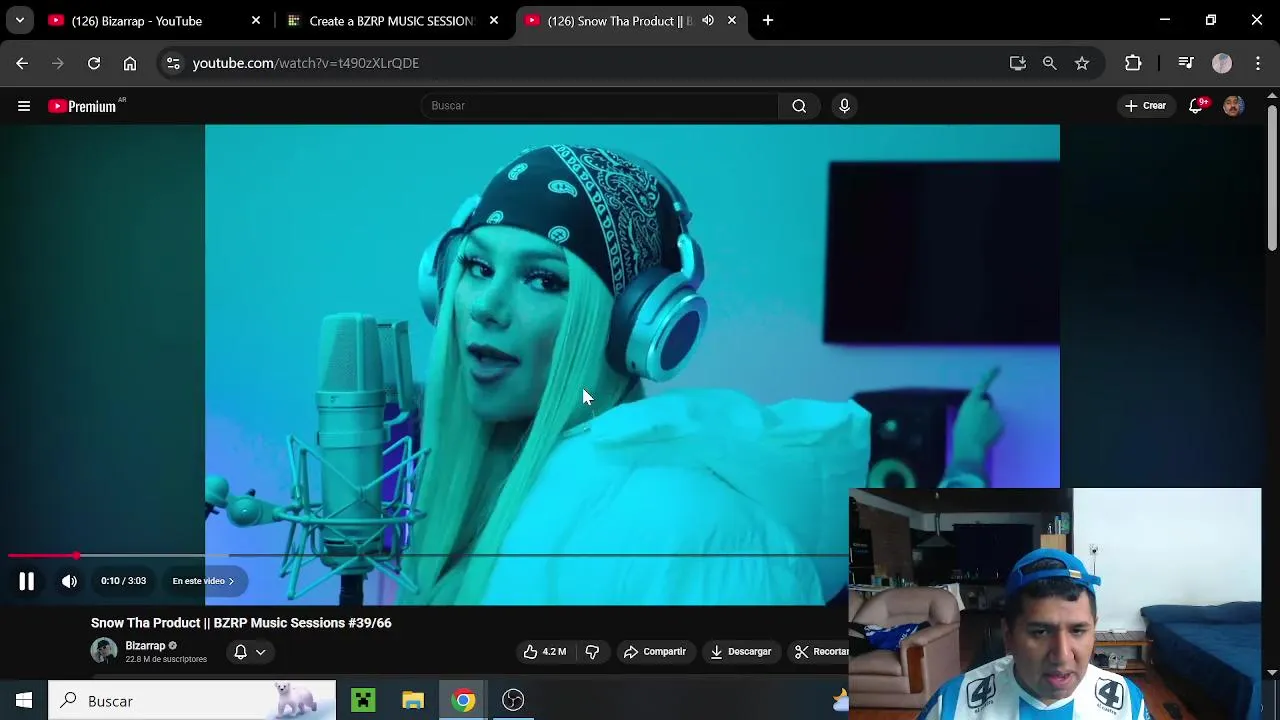The width and height of the screenshot is (1280, 720).
Task: Bookmark this page with star
Action: [1082, 63]
